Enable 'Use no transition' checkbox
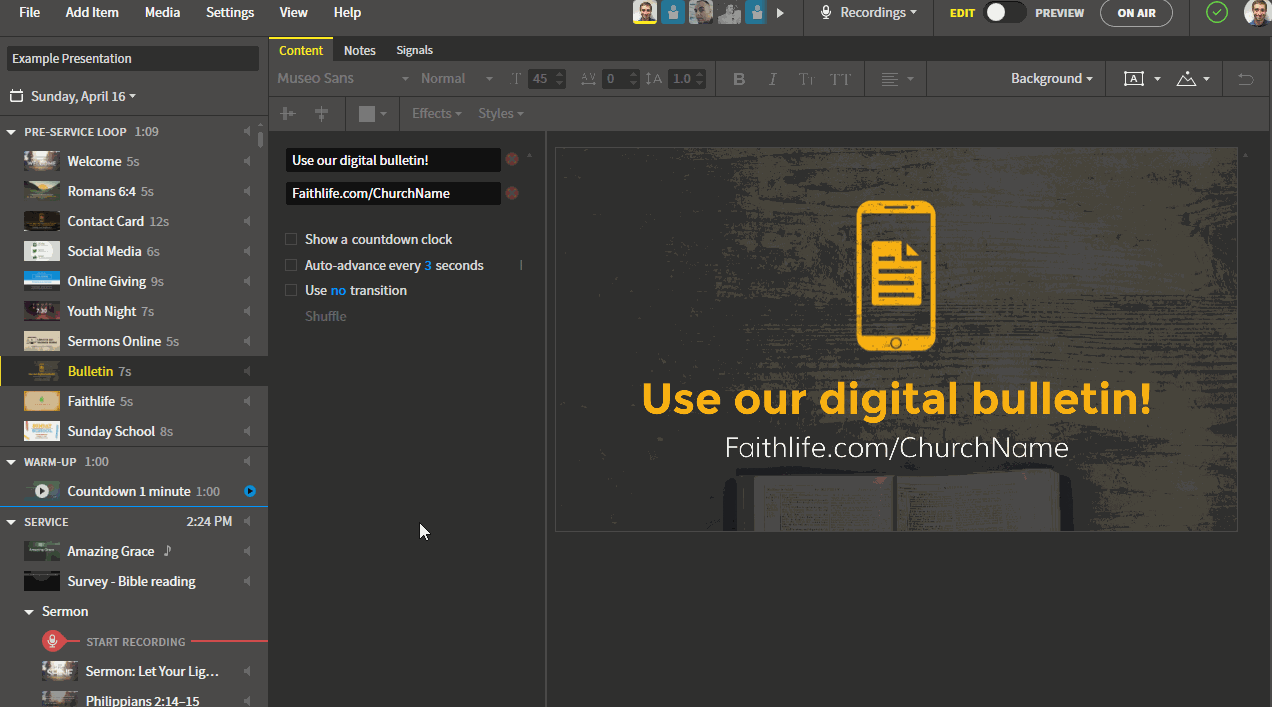Screen dimensions: 1272x707 click(x=291, y=290)
